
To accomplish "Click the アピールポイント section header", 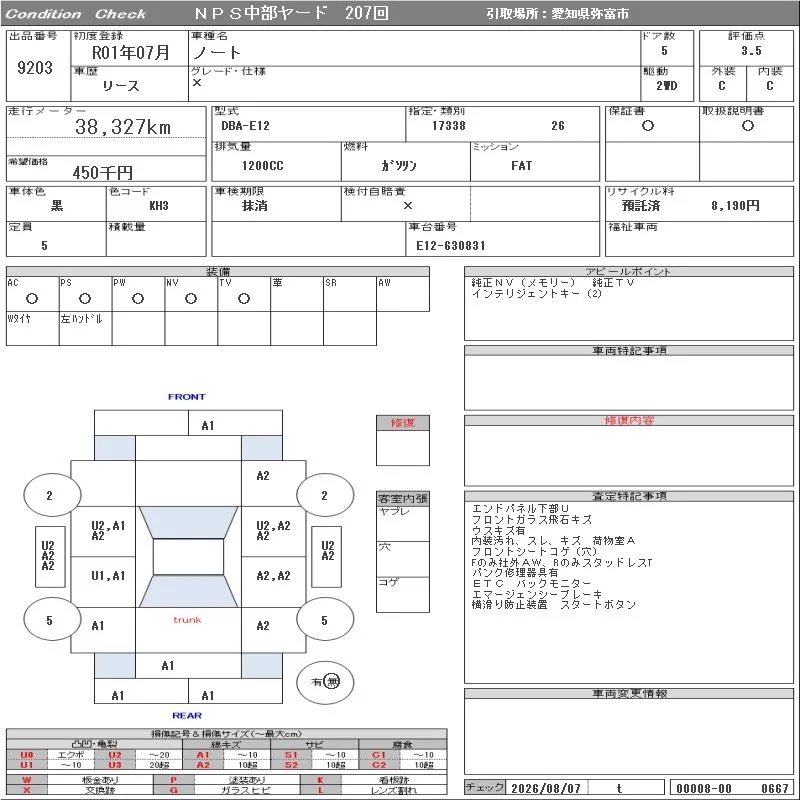I will tap(629, 271).
